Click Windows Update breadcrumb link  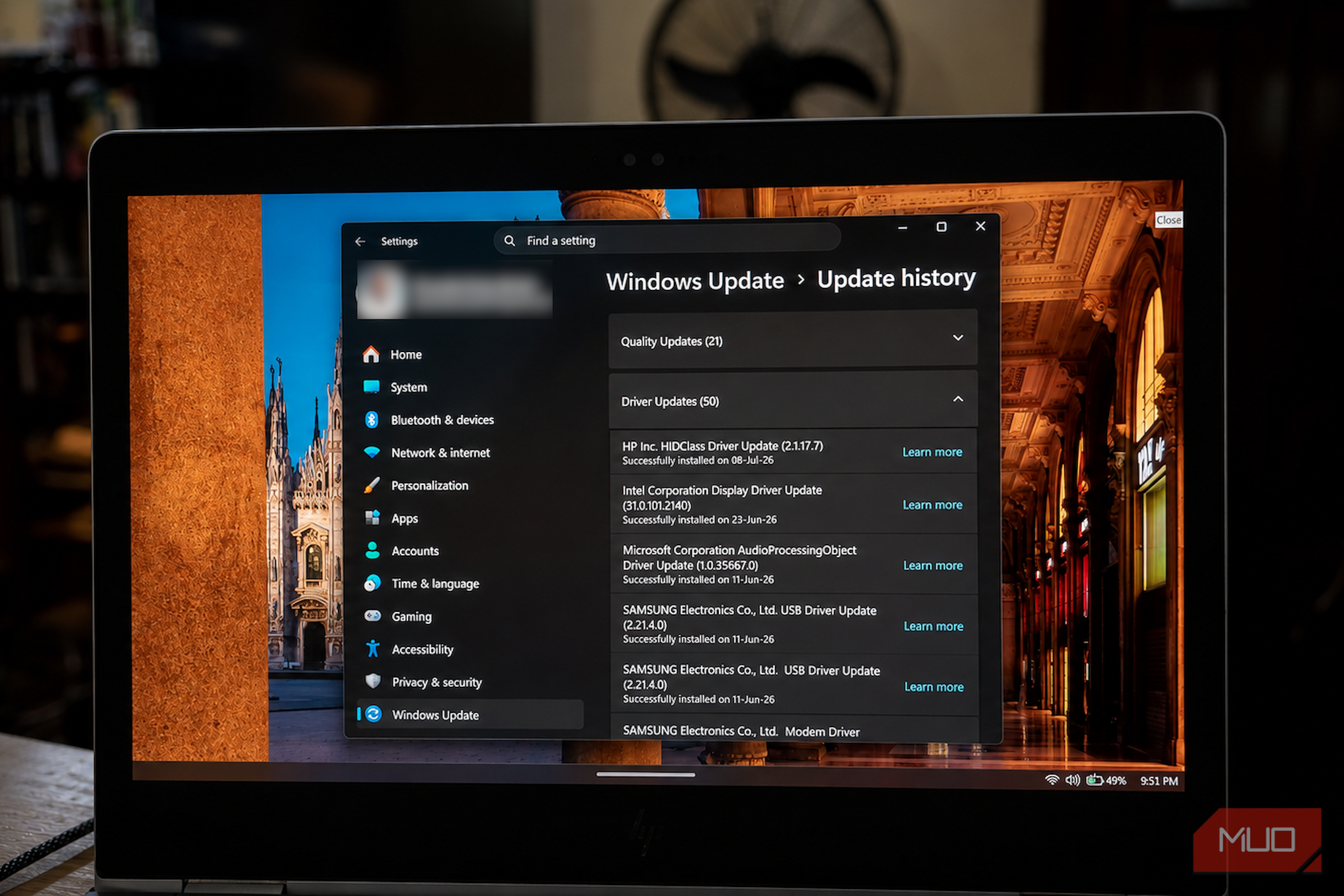click(x=695, y=281)
